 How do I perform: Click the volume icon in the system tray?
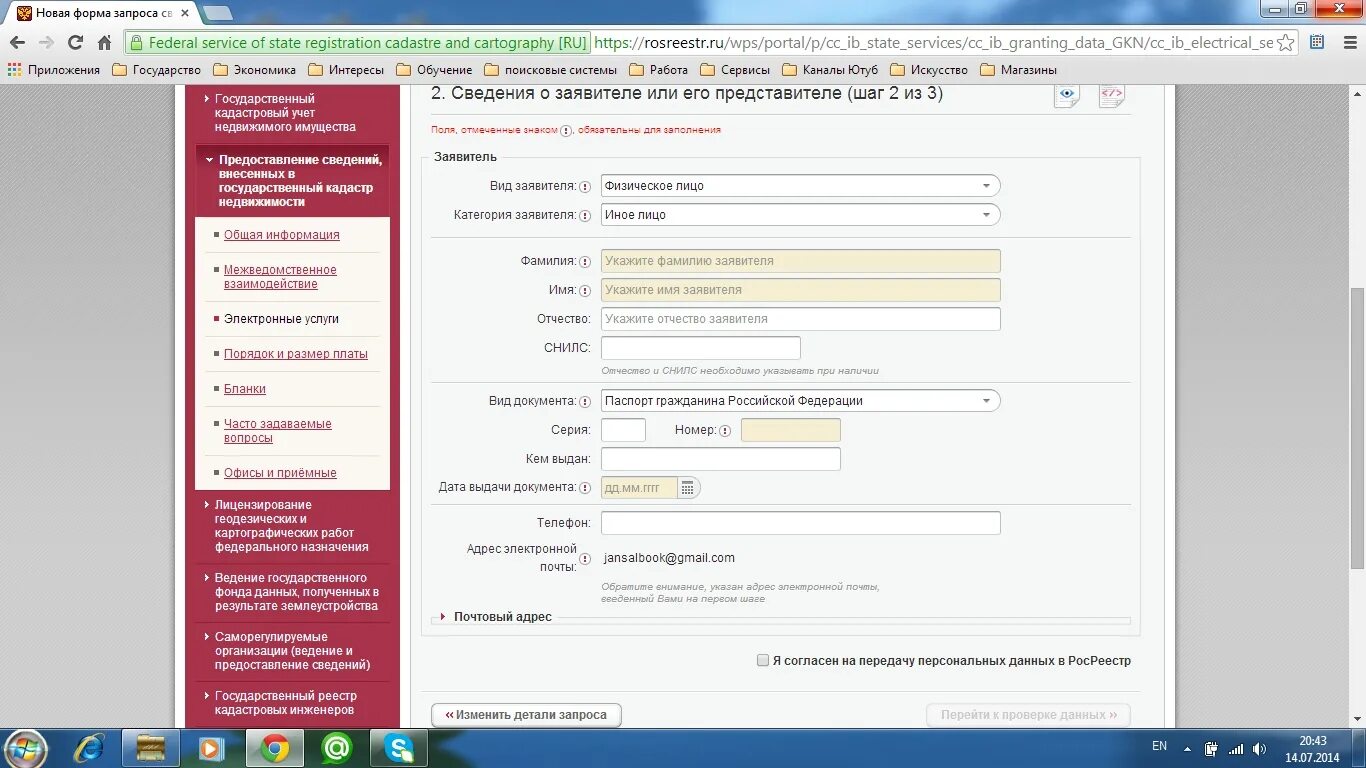click(x=1259, y=748)
